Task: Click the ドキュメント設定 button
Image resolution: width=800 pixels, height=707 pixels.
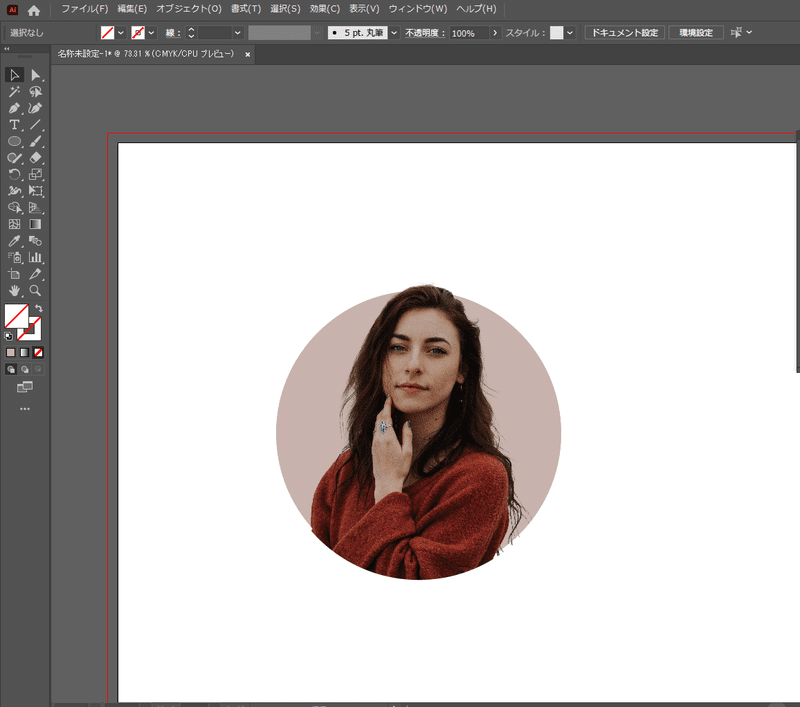Action: point(624,33)
